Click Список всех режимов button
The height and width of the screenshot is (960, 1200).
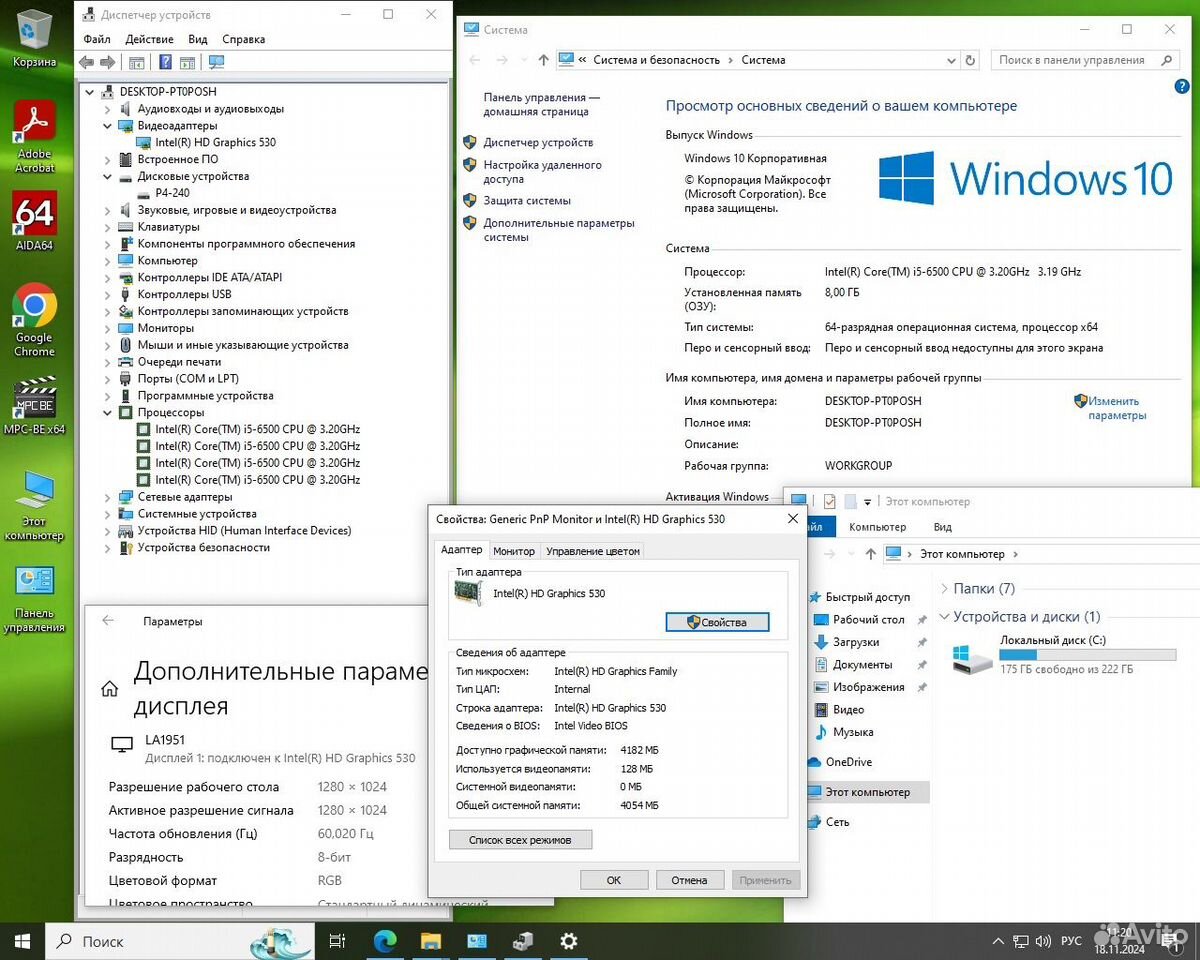tap(520, 840)
